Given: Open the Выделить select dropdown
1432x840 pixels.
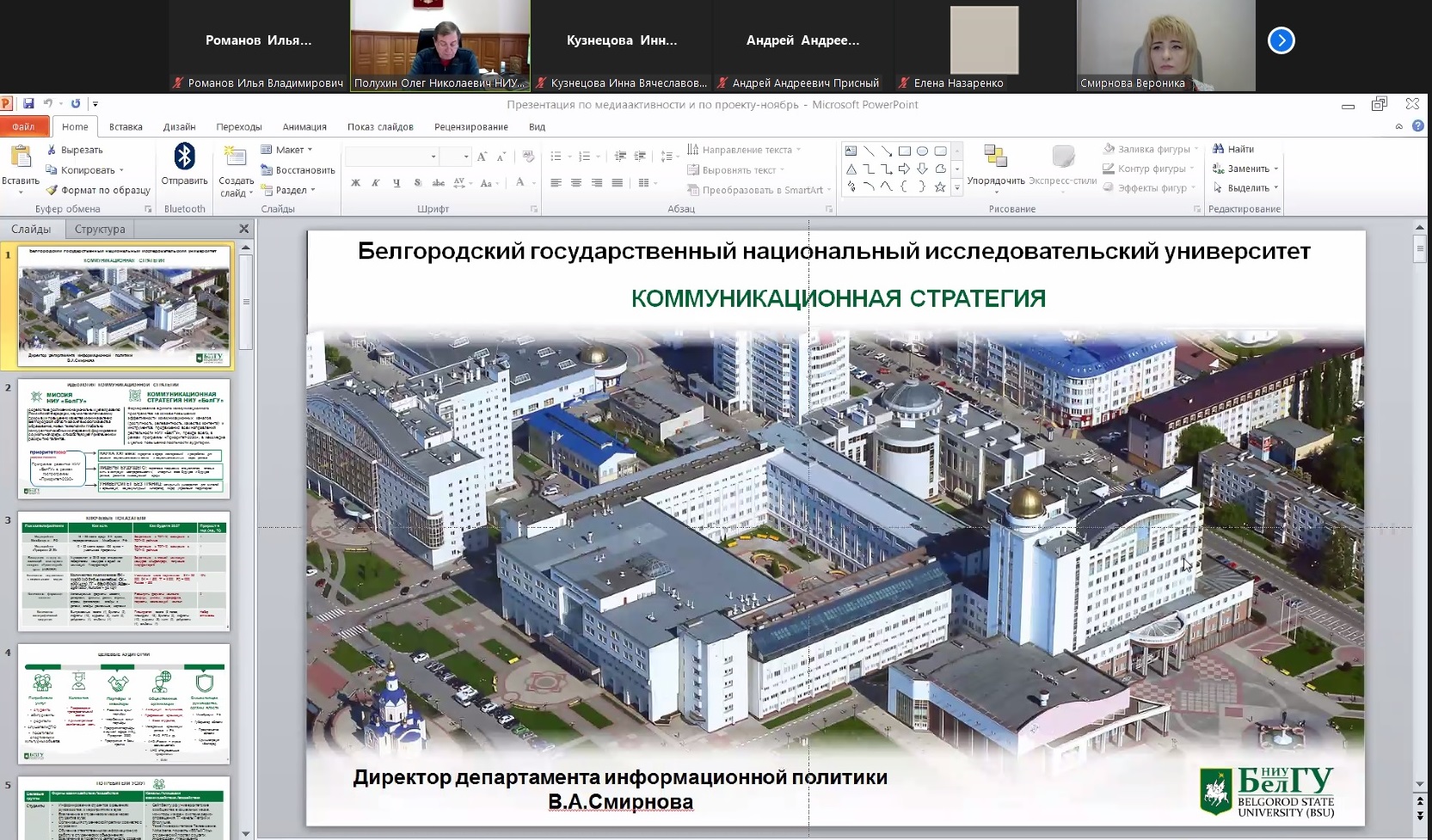Looking at the screenshot, I should pyautogui.click(x=1247, y=187).
